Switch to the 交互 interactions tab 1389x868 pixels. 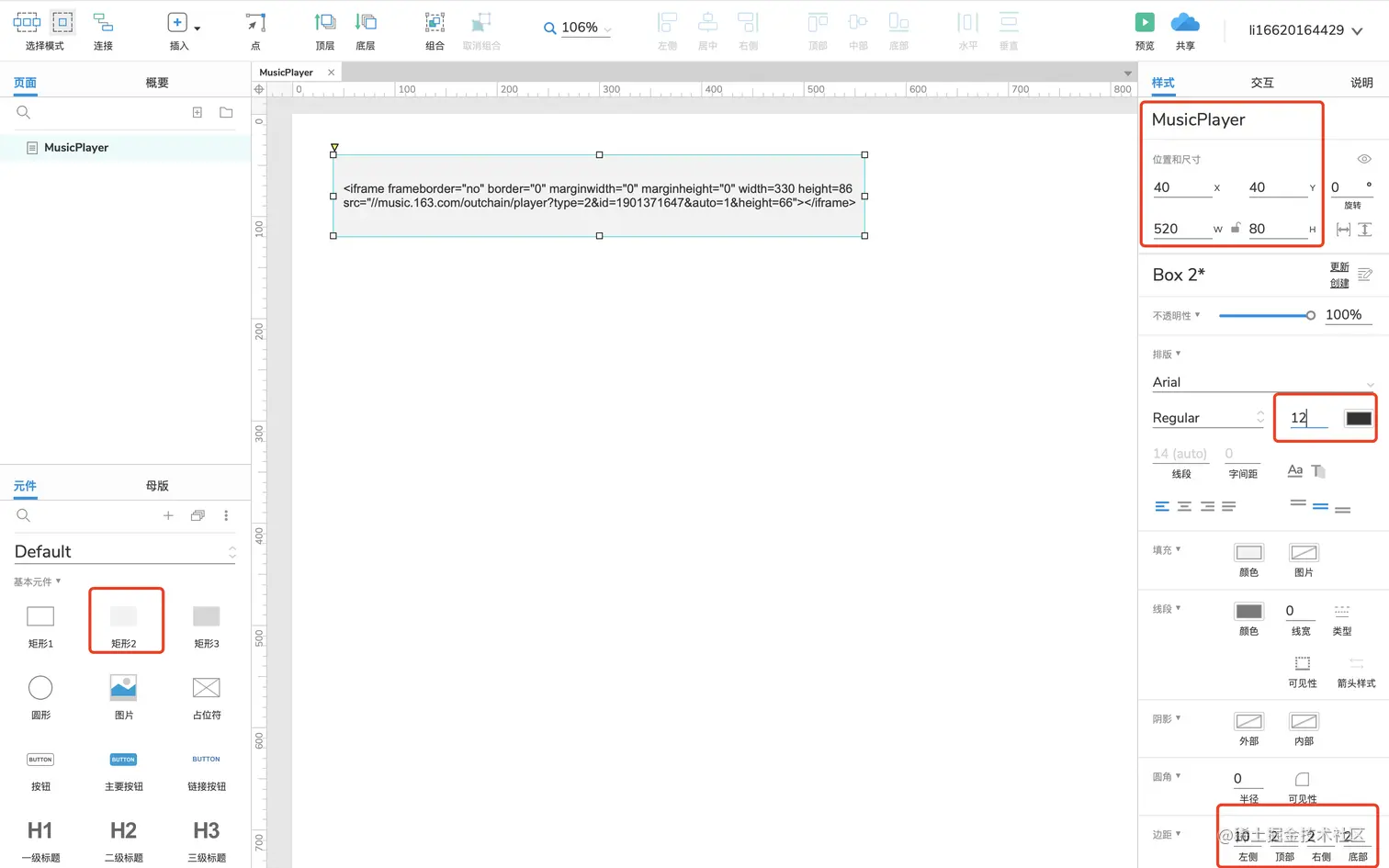coord(1262,83)
